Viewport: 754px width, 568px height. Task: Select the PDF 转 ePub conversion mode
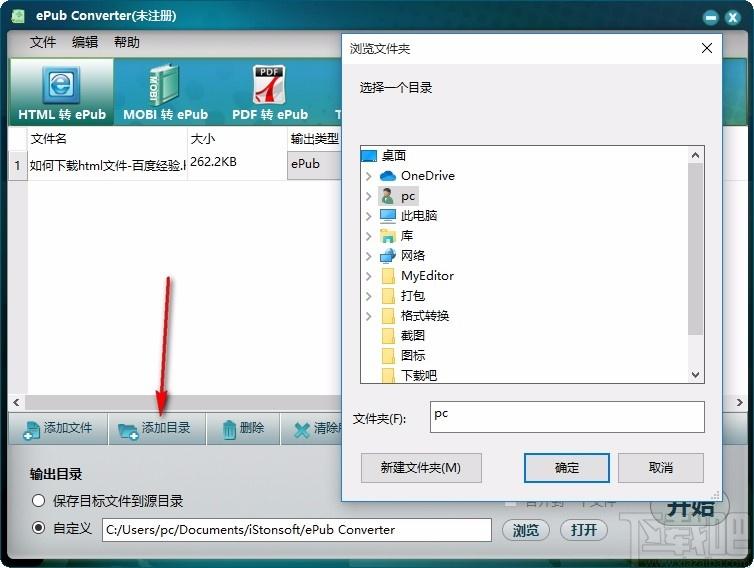[270, 92]
